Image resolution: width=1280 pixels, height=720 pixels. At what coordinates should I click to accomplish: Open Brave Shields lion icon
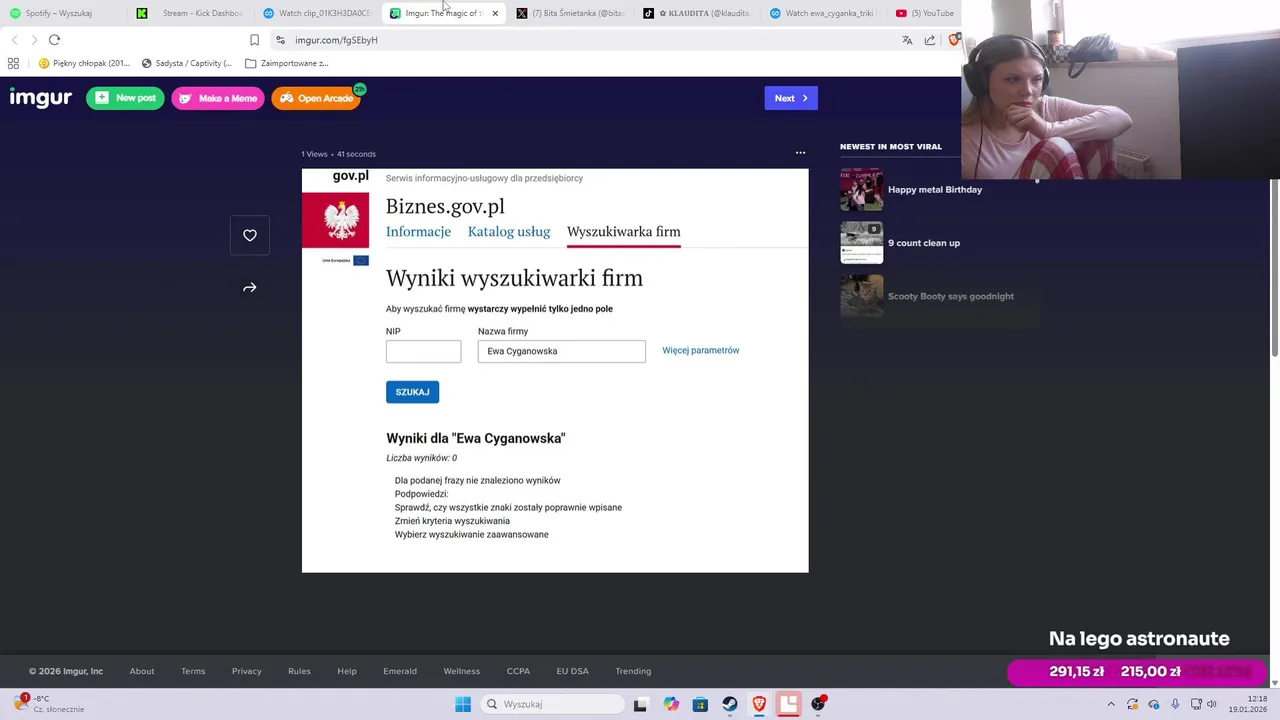pyautogui.click(x=954, y=40)
